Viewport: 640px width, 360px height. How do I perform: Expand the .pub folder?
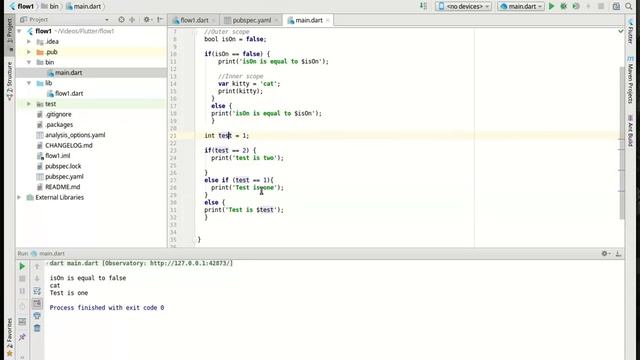pos(29,52)
